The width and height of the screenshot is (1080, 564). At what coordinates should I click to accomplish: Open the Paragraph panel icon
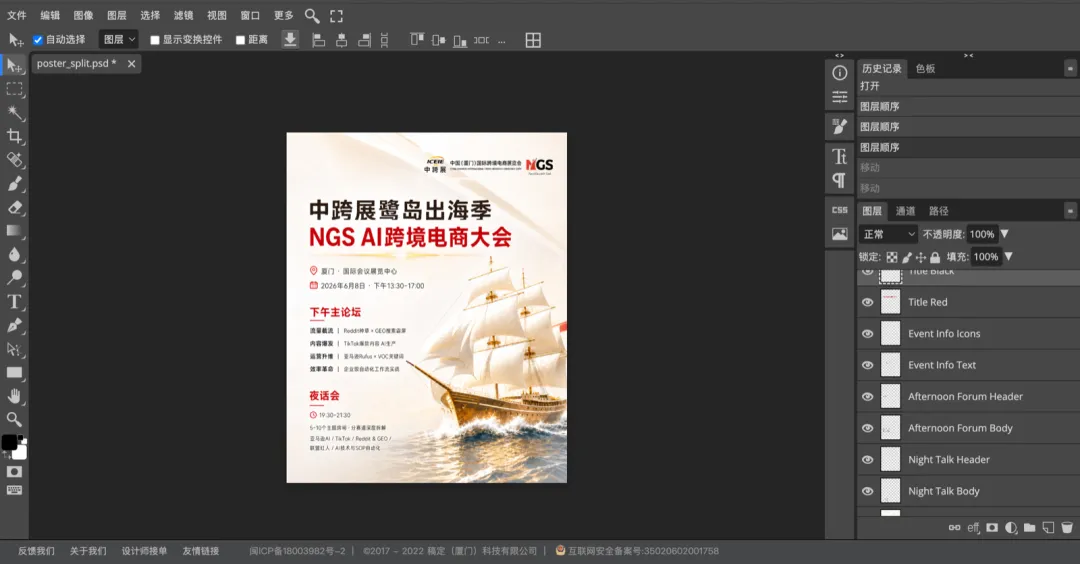tap(840, 180)
